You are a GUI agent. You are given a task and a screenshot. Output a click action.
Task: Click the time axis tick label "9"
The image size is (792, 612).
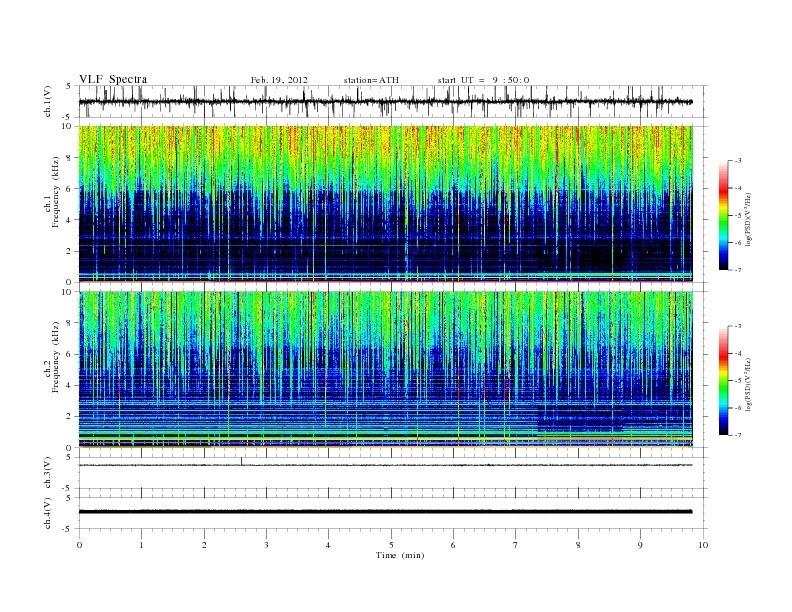pos(640,545)
